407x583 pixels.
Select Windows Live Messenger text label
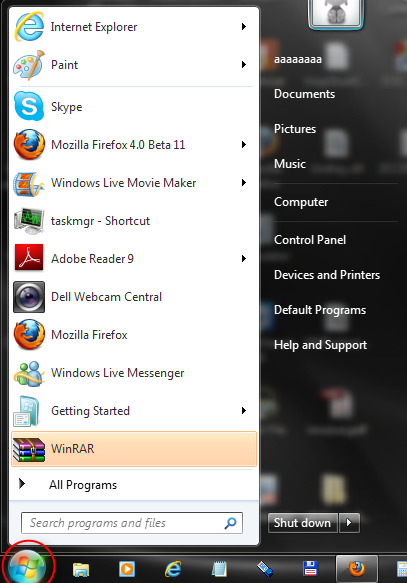click(x=117, y=373)
